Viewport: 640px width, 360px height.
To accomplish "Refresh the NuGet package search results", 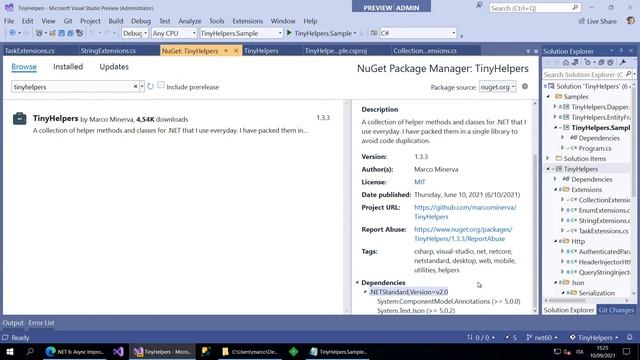I will pos(150,87).
